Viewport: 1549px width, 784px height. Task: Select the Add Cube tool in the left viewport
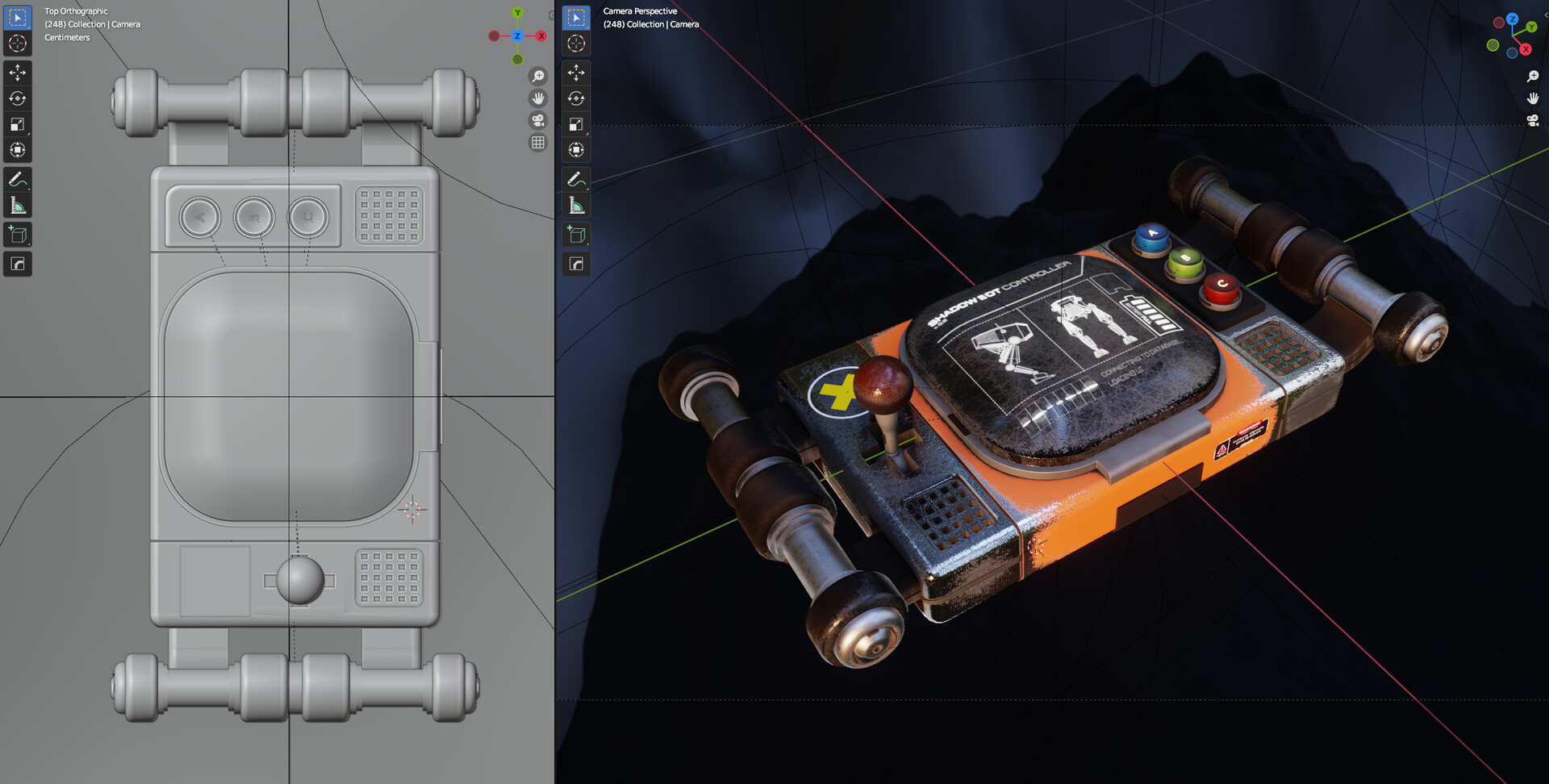(17, 235)
